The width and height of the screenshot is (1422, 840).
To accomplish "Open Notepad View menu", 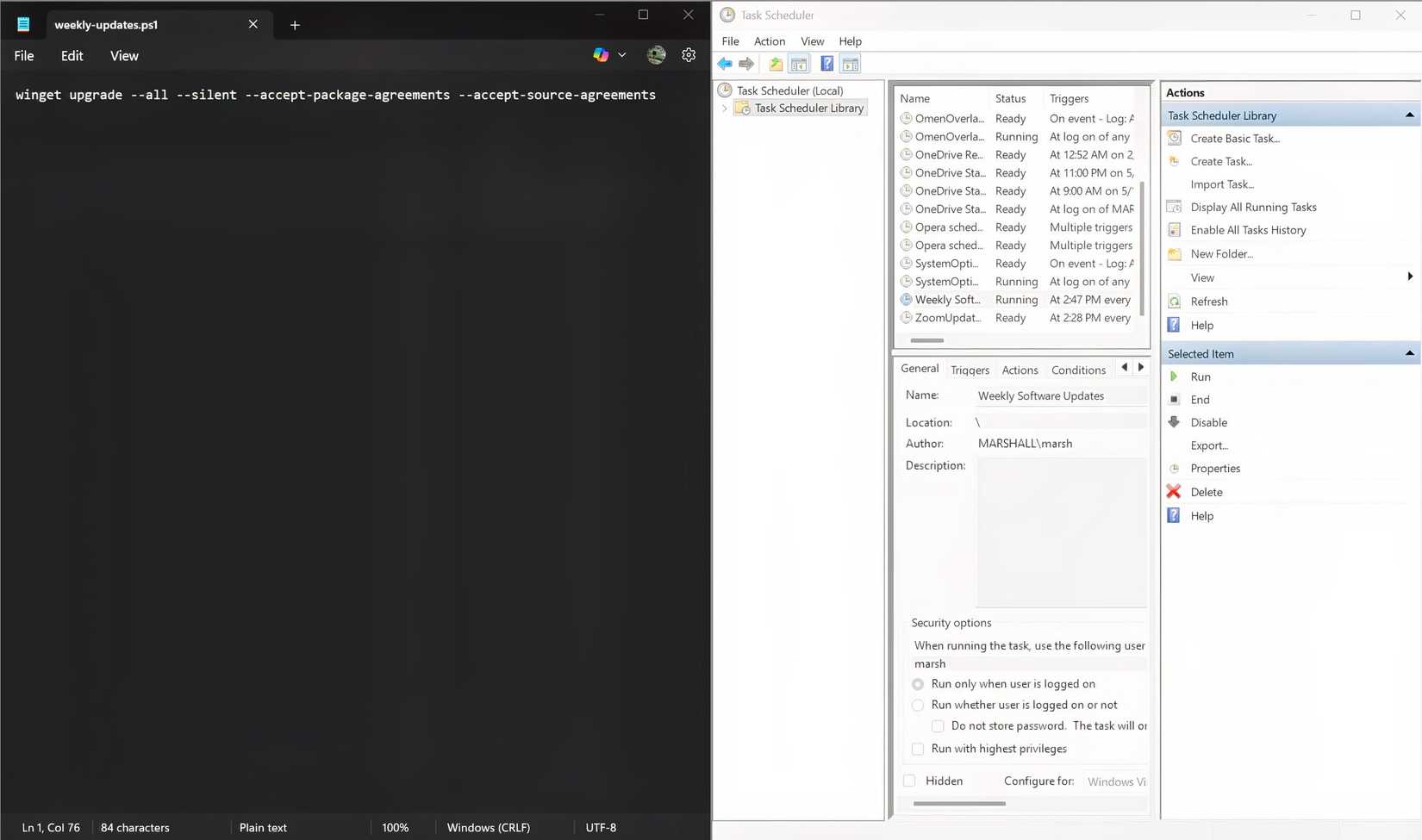I will 124,56.
